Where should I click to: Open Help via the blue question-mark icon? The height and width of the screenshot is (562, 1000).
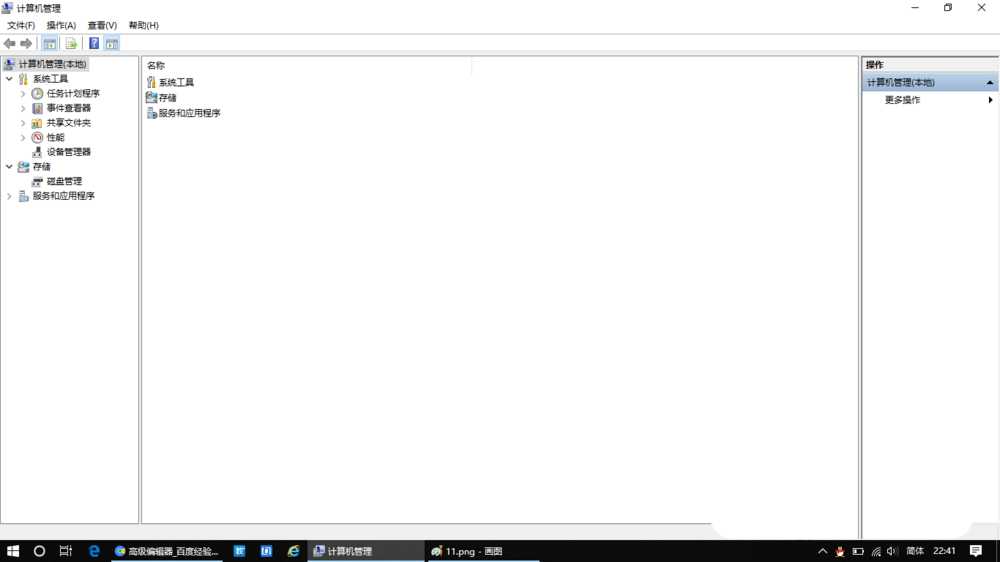pos(94,44)
